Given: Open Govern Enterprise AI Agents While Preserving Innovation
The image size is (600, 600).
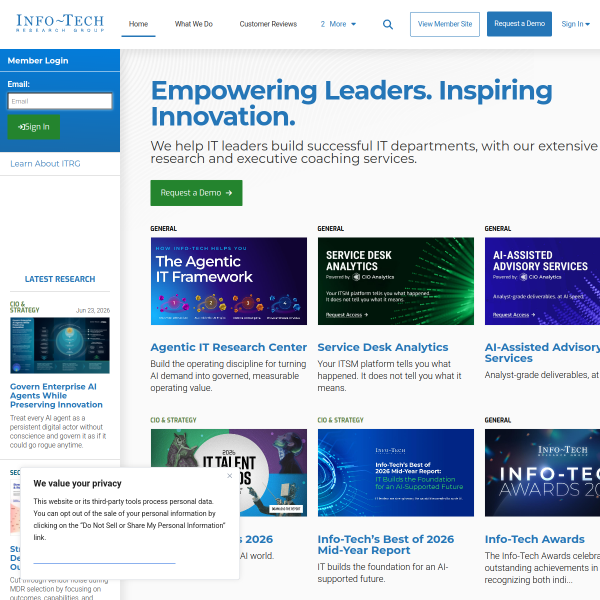Looking at the screenshot, I should [x=56, y=396].
